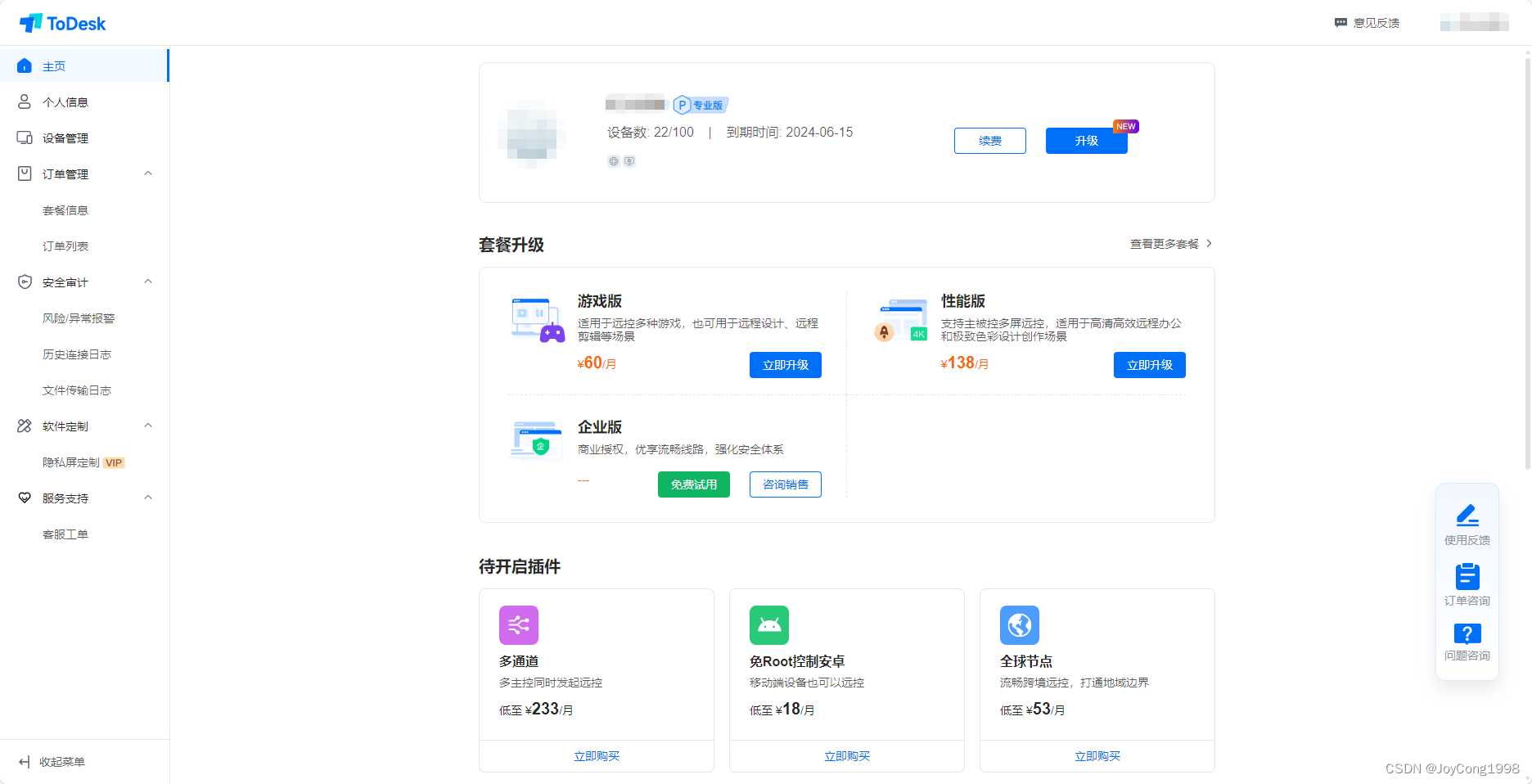Open the 主页 home icon

[25, 66]
